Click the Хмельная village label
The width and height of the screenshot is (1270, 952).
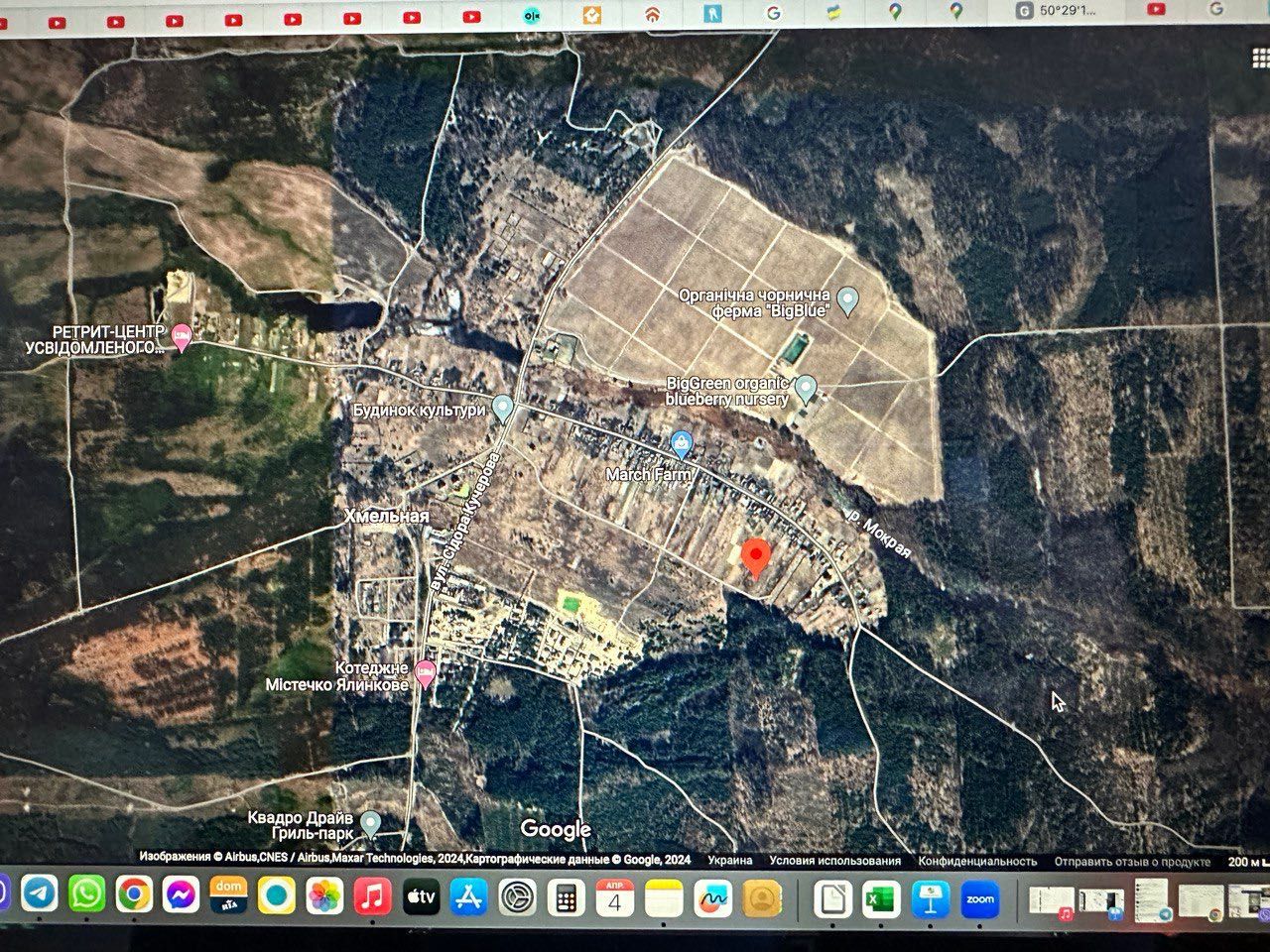[386, 516]
